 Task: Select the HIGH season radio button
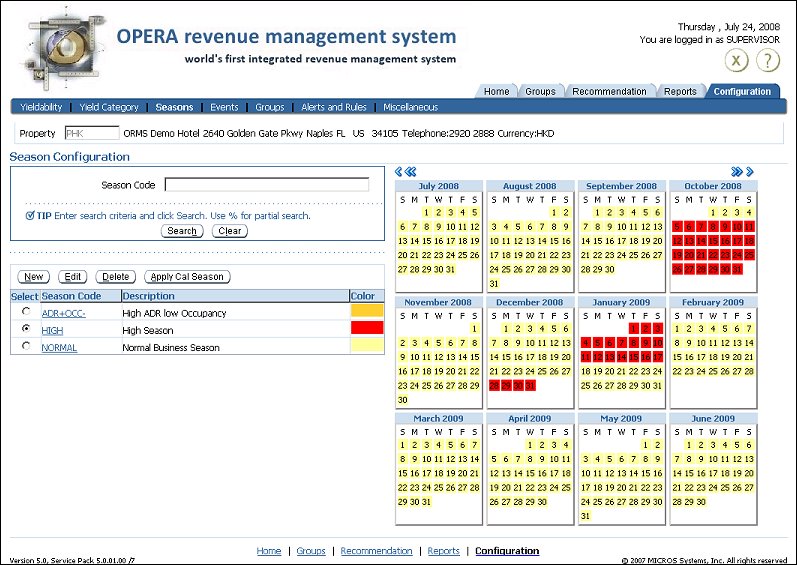coord(26,329)
